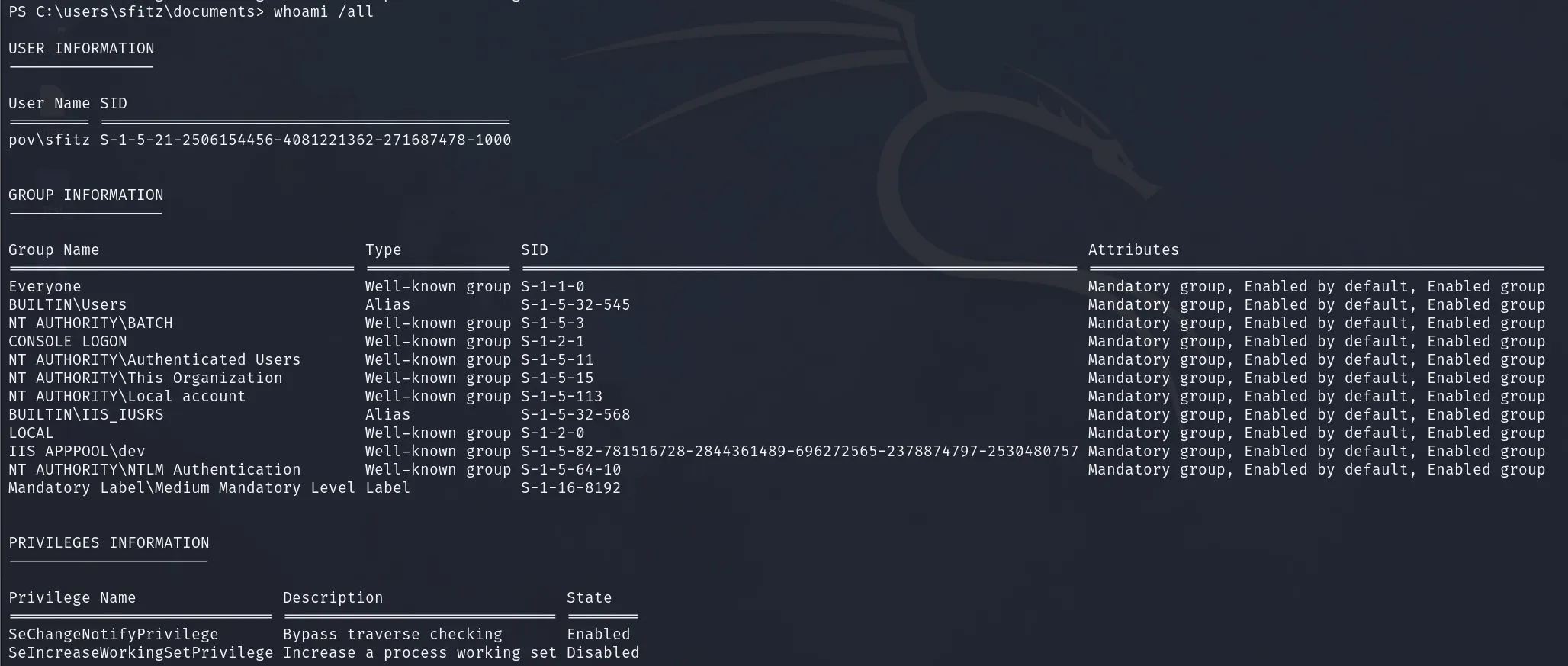Click the S-1-16-8192 SID value
1568x666 pixels.
coord(571,487)
